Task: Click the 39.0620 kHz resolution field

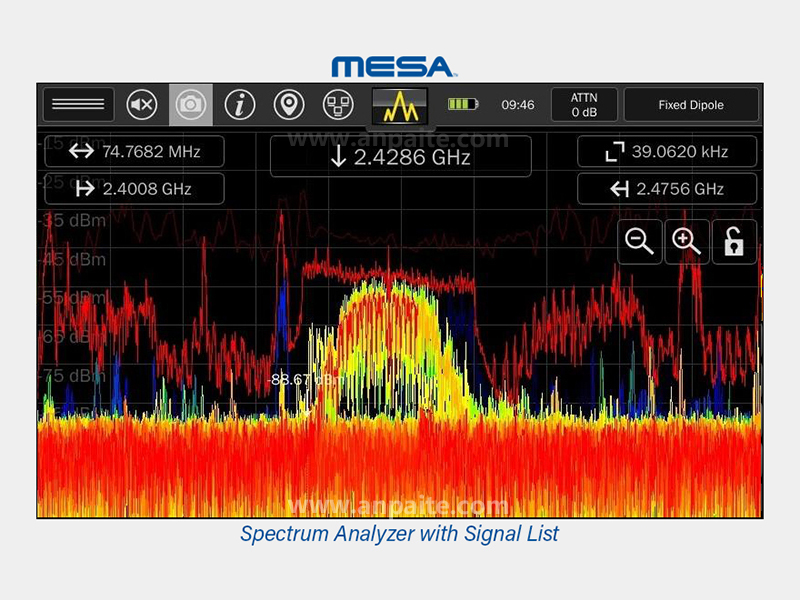Action: pyautogui.click(x=667, y=152)
